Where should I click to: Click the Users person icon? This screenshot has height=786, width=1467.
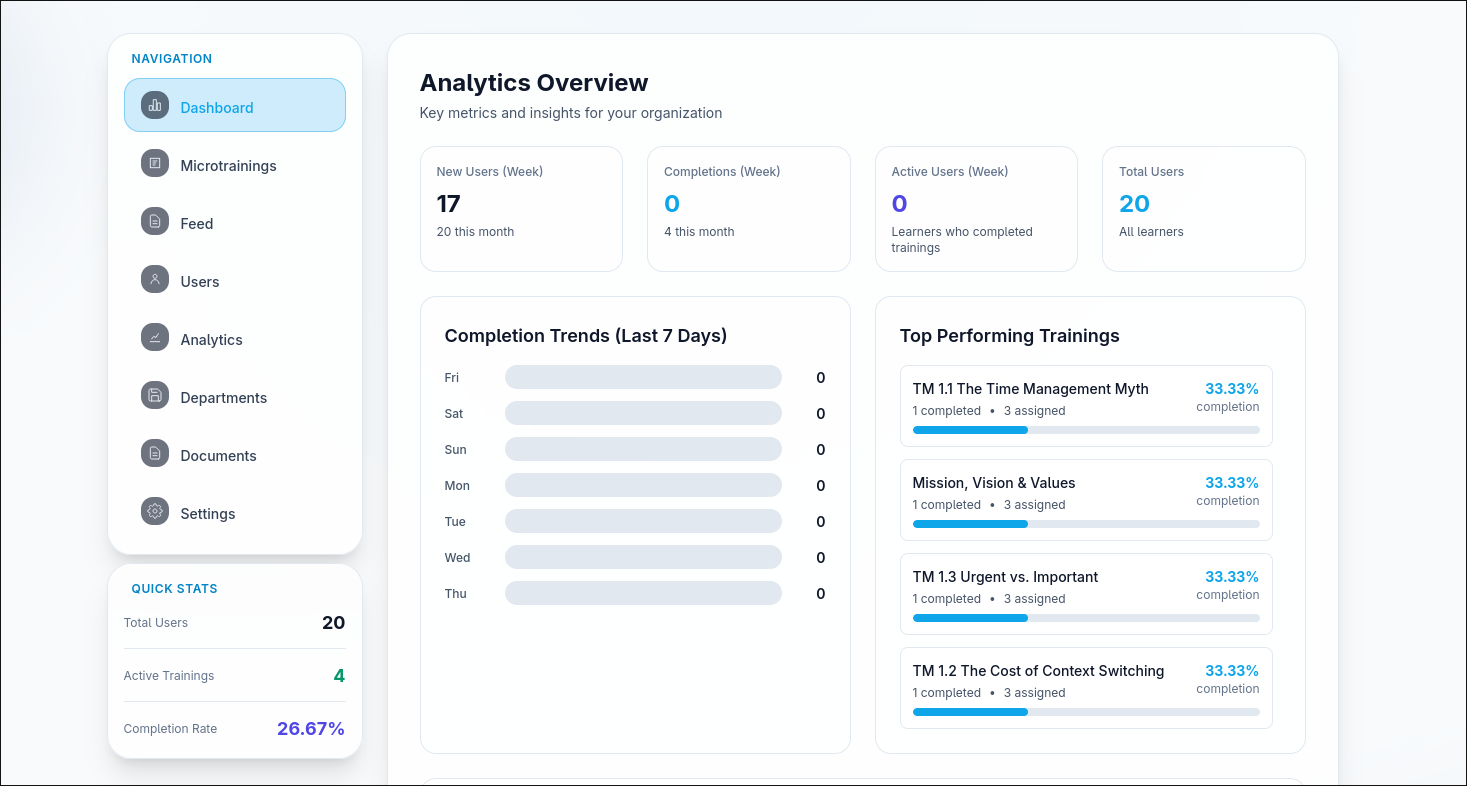[x=155, y=279]
